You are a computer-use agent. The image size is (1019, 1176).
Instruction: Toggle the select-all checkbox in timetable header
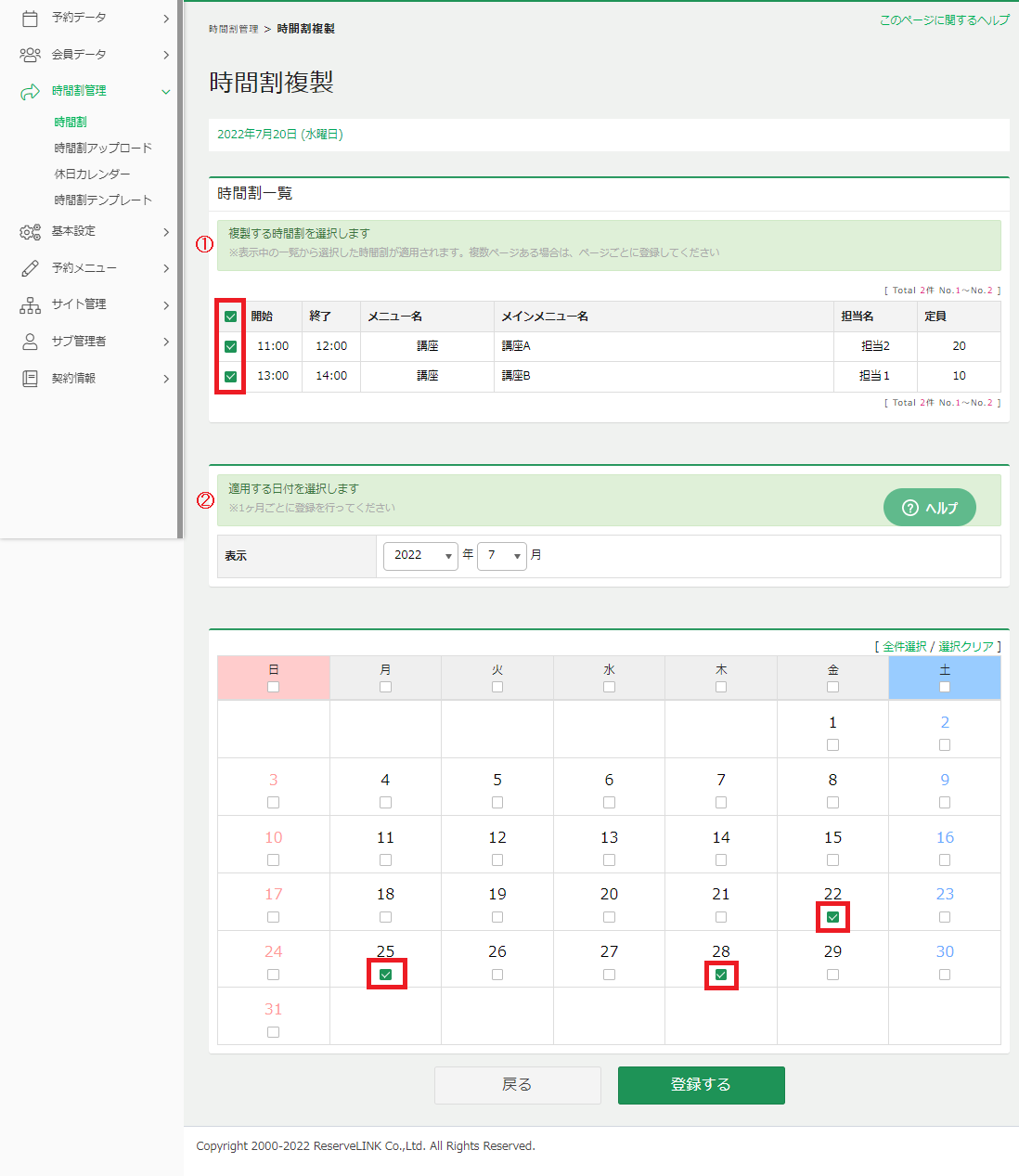(231, 317)
